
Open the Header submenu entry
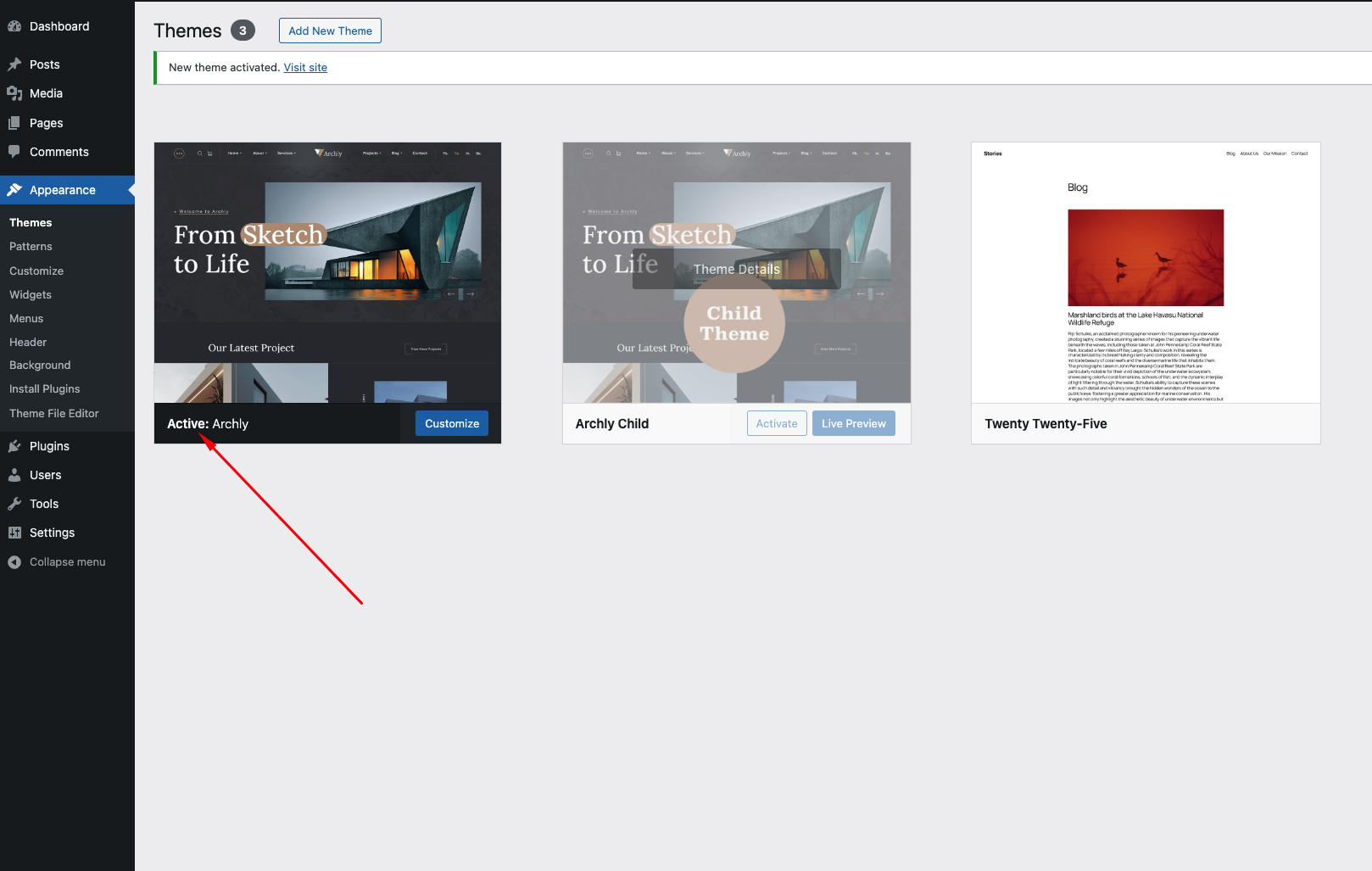tap(28, 342)
